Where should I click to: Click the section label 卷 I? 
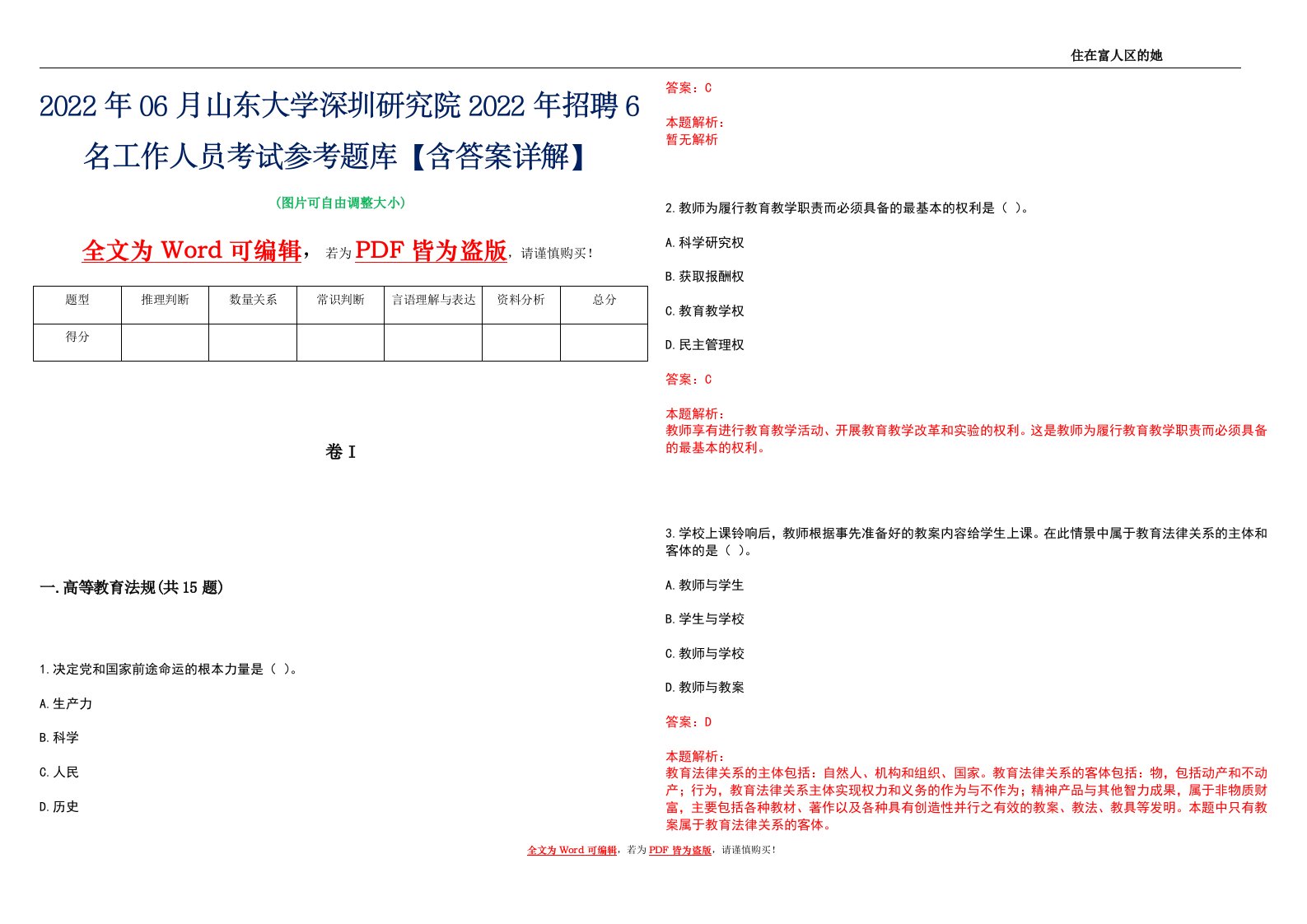[340, 452]
